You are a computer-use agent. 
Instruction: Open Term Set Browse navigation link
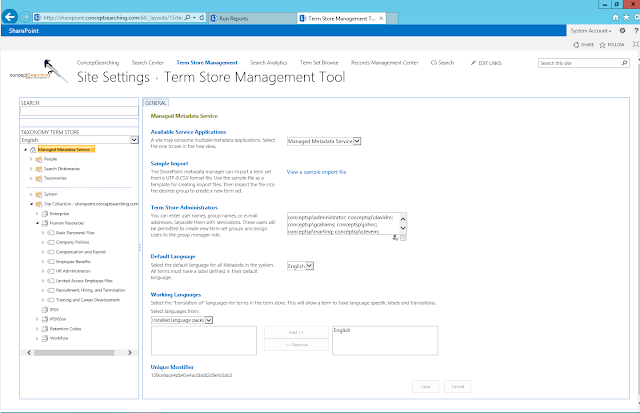319,63
